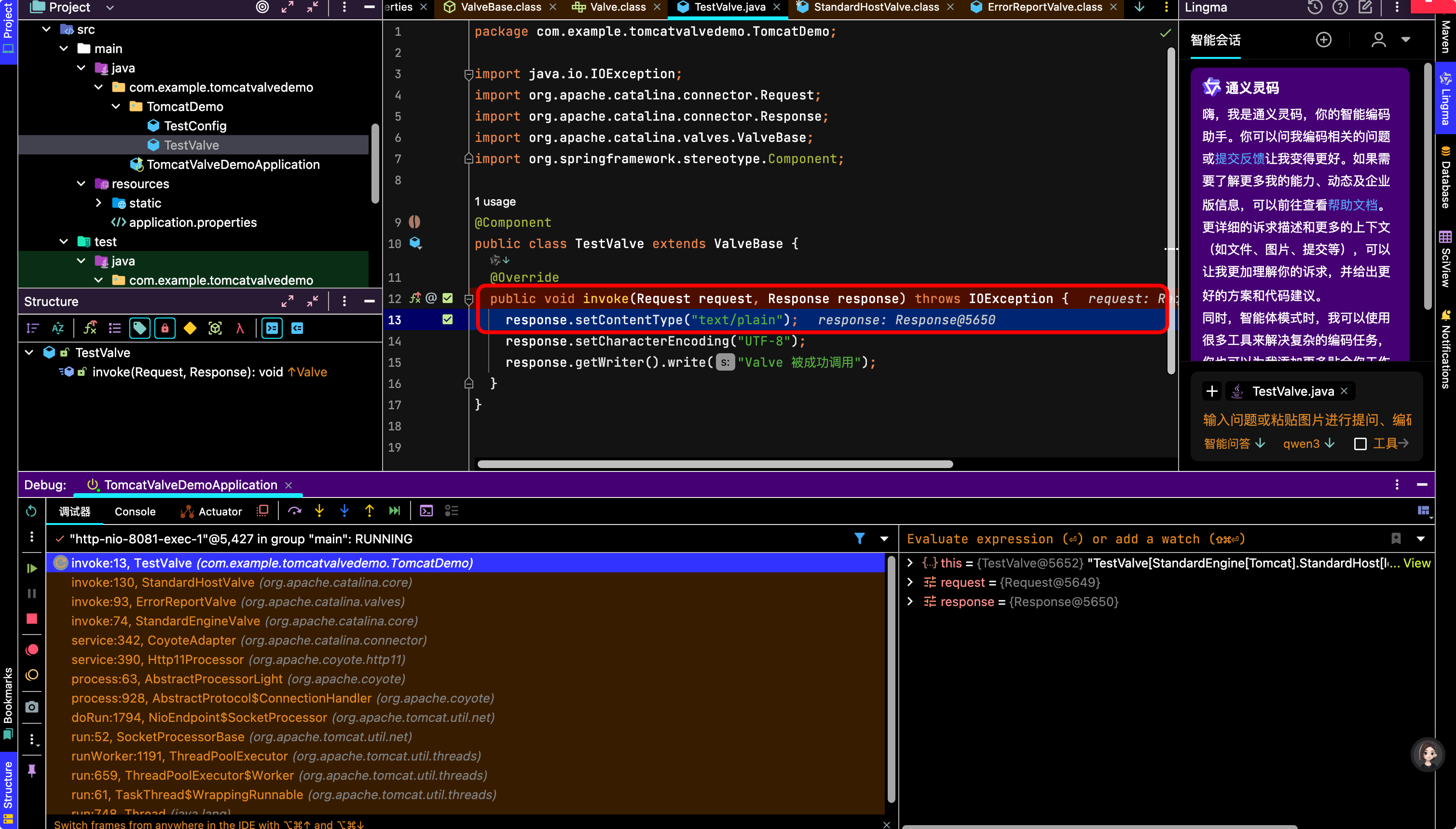Open the 帮助文档 link
Viewport: 1456px width, 829px height.
coord(1352,205)
